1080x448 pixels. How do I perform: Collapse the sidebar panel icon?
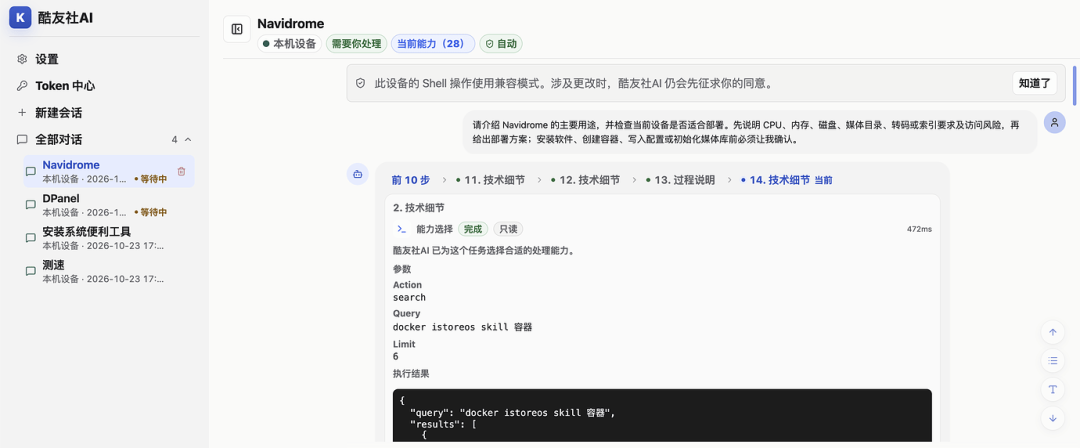237,29
